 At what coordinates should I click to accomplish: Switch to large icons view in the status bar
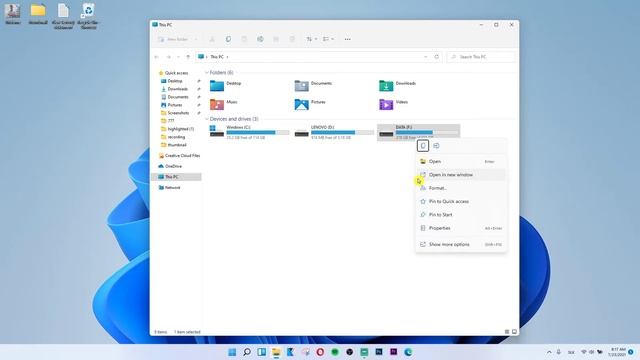(514, 332)
